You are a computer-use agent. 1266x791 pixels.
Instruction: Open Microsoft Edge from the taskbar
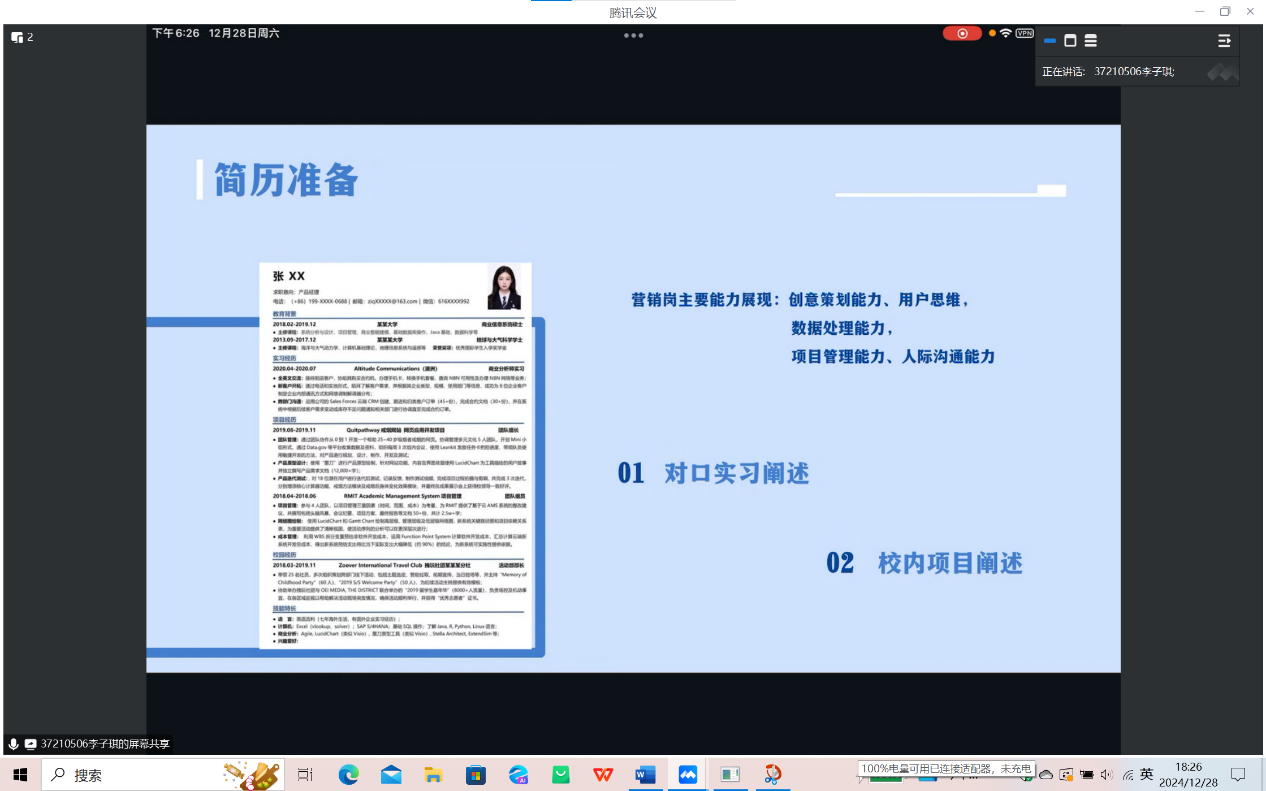pyautogui.click(x=348, y=774)
